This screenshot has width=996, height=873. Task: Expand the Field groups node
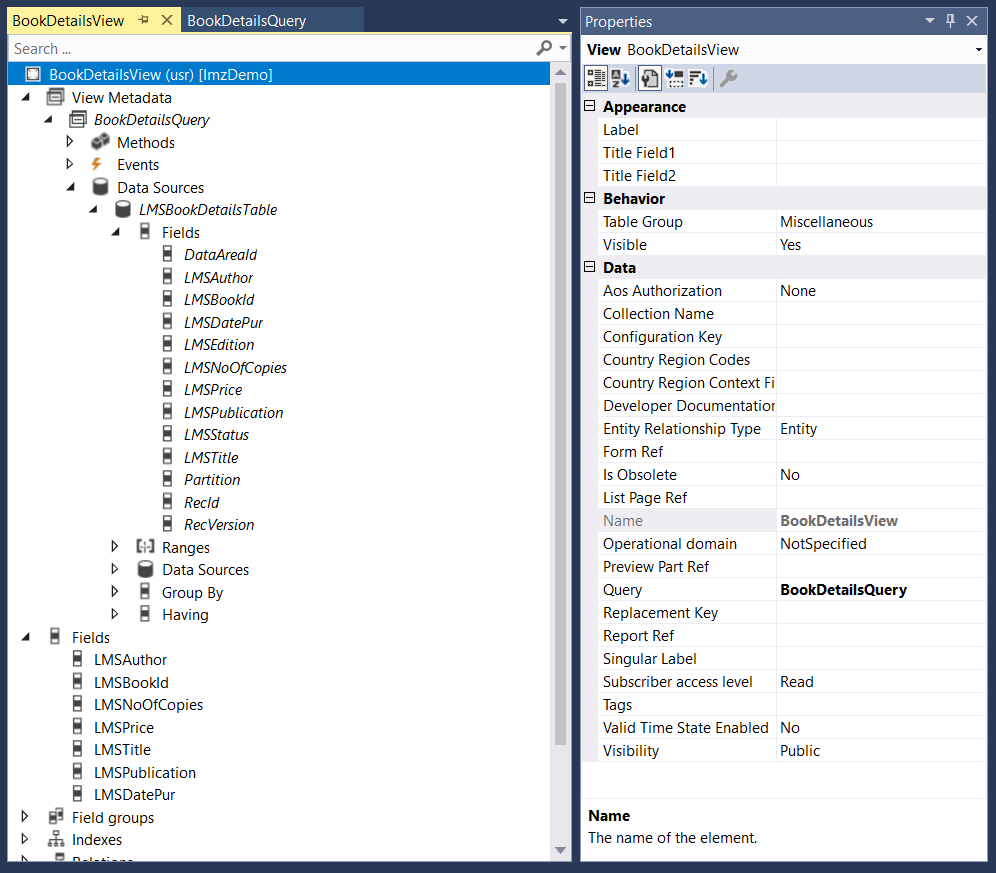pyautogui.click(x=26, y=817)
